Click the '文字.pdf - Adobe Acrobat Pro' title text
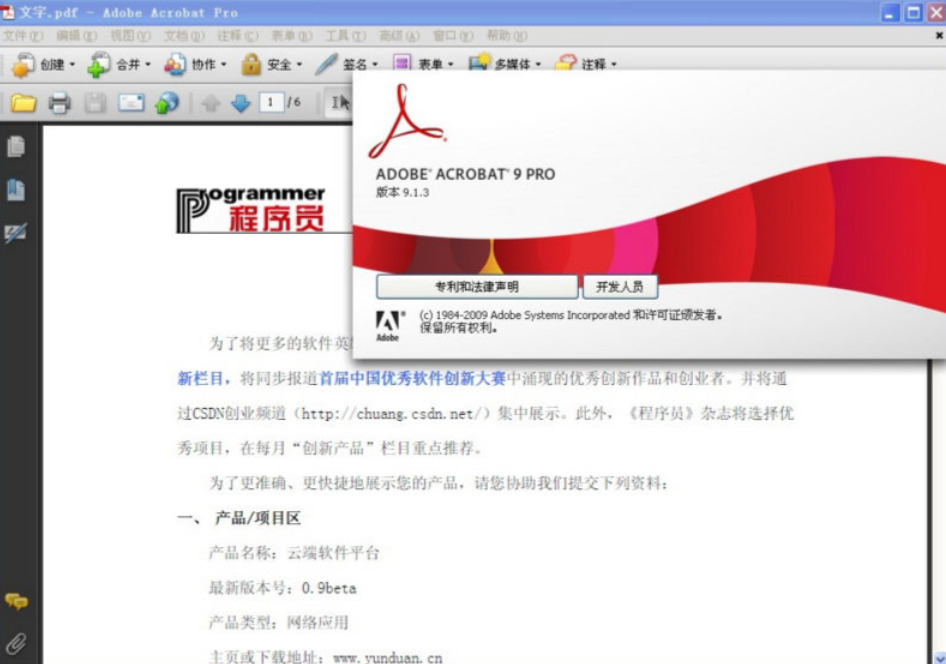The height and width of the screenshot is (664, 946). 129,13
